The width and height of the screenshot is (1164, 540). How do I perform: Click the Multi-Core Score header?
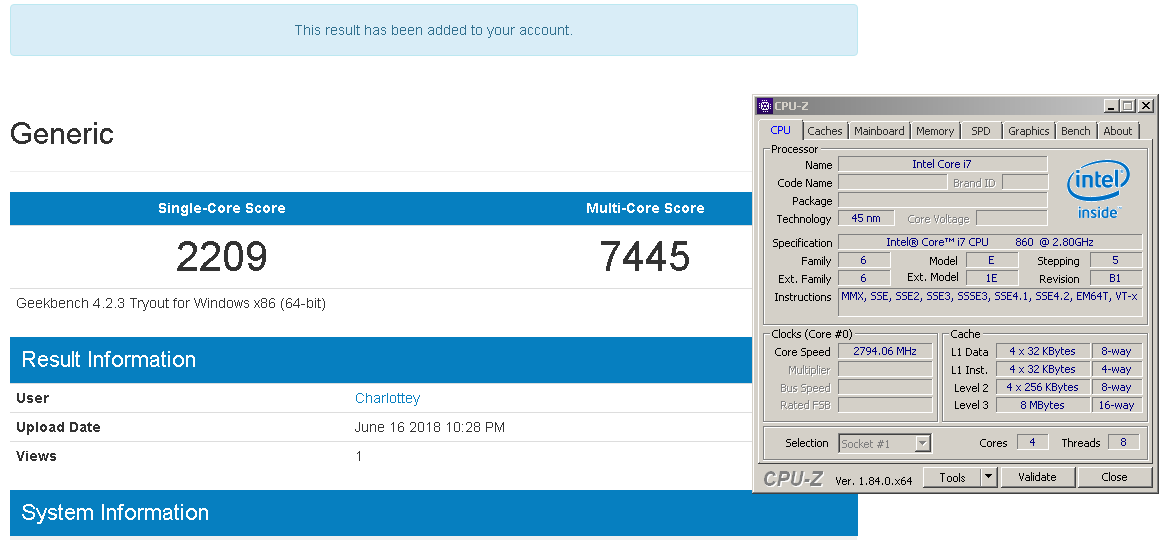point(645,209)
